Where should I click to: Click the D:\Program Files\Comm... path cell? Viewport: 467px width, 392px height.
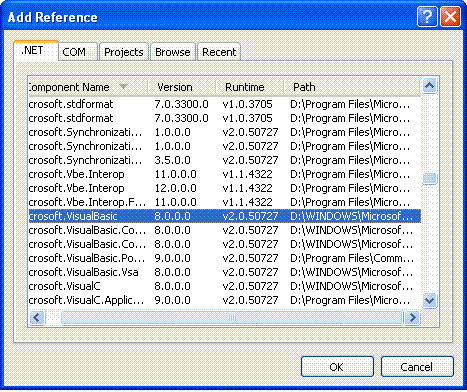[352, 258]
